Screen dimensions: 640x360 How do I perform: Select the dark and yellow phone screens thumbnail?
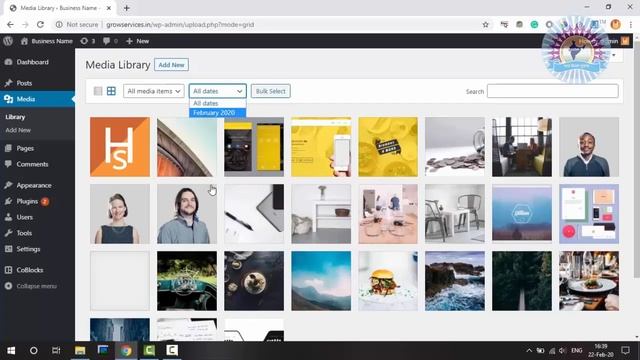point(254,147)
